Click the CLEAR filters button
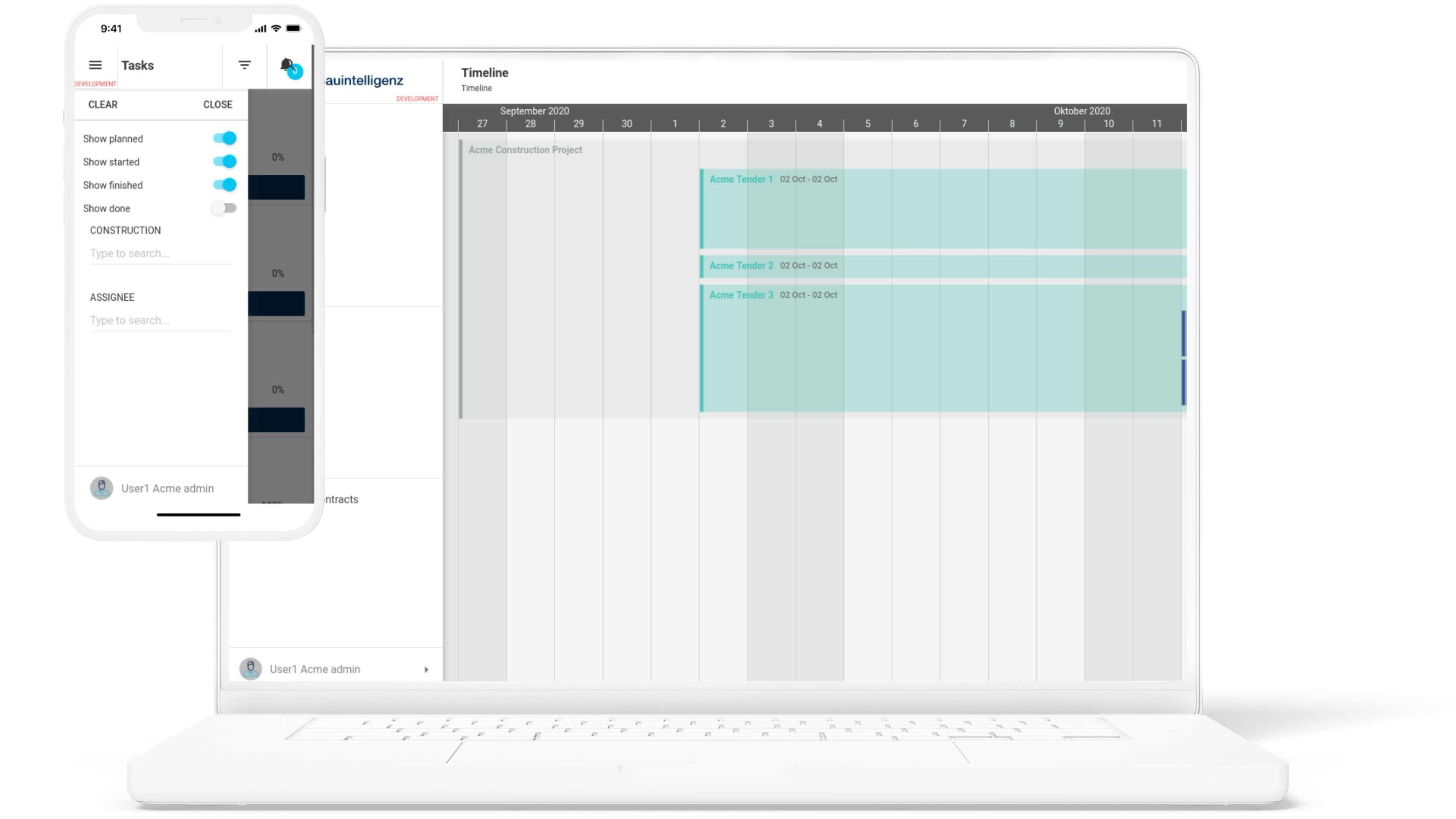1456x819 pixels. coord(103,105)
